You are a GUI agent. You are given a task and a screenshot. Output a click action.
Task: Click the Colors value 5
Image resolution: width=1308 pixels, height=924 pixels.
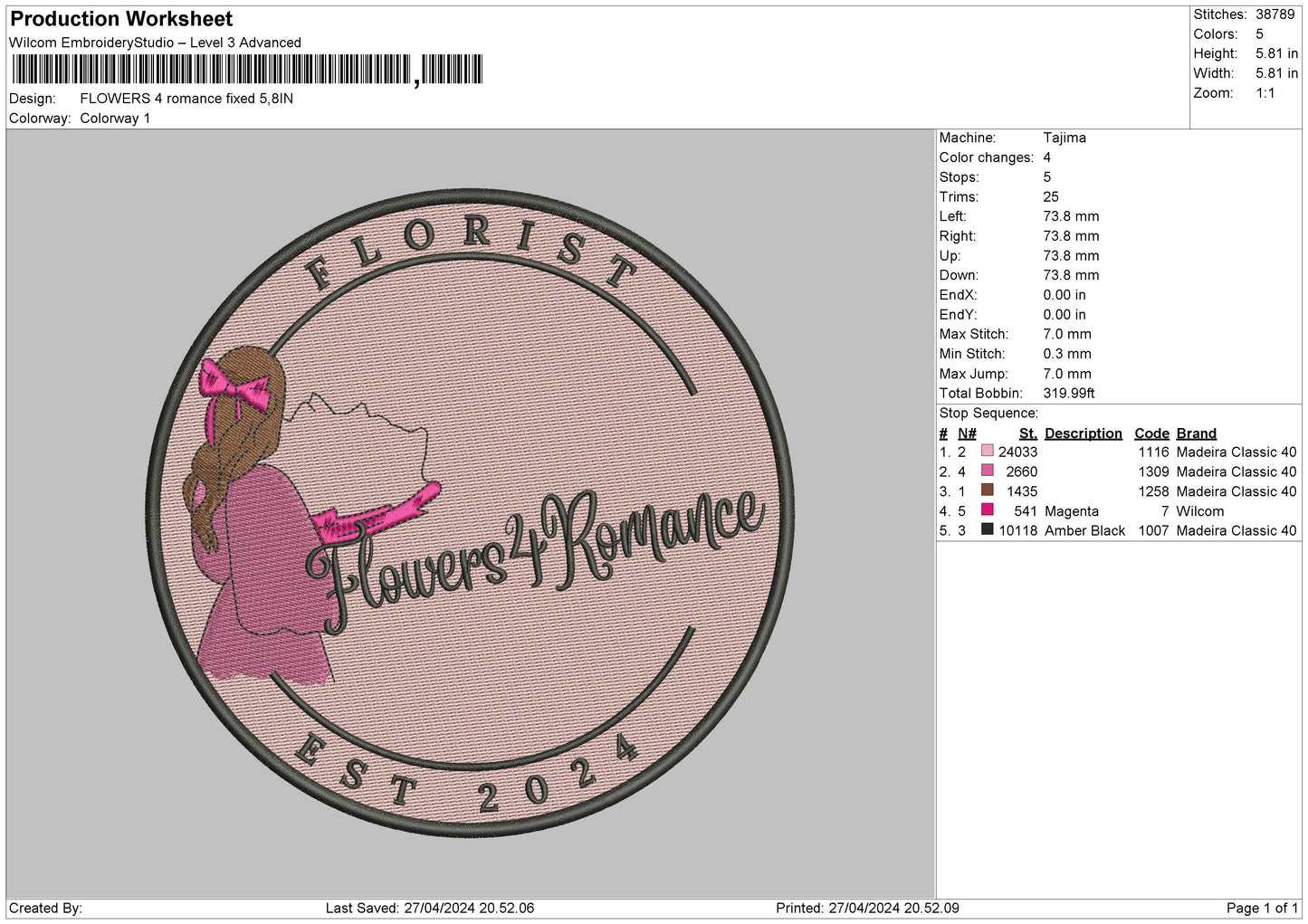(x=1259, y=34)
